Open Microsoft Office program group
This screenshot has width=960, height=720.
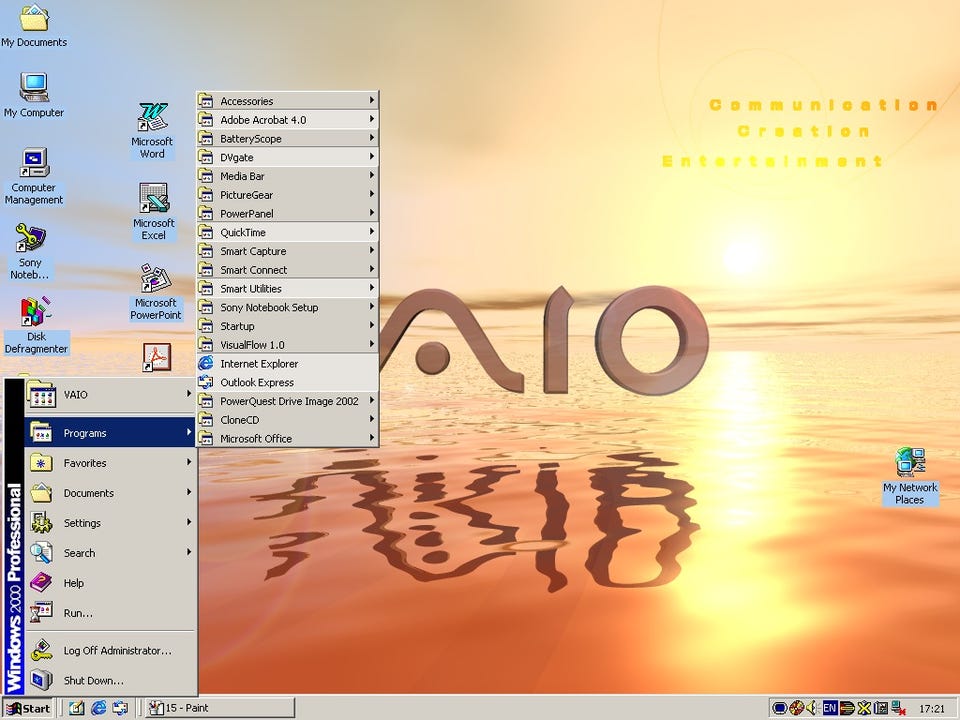click(x=287, y=438)
